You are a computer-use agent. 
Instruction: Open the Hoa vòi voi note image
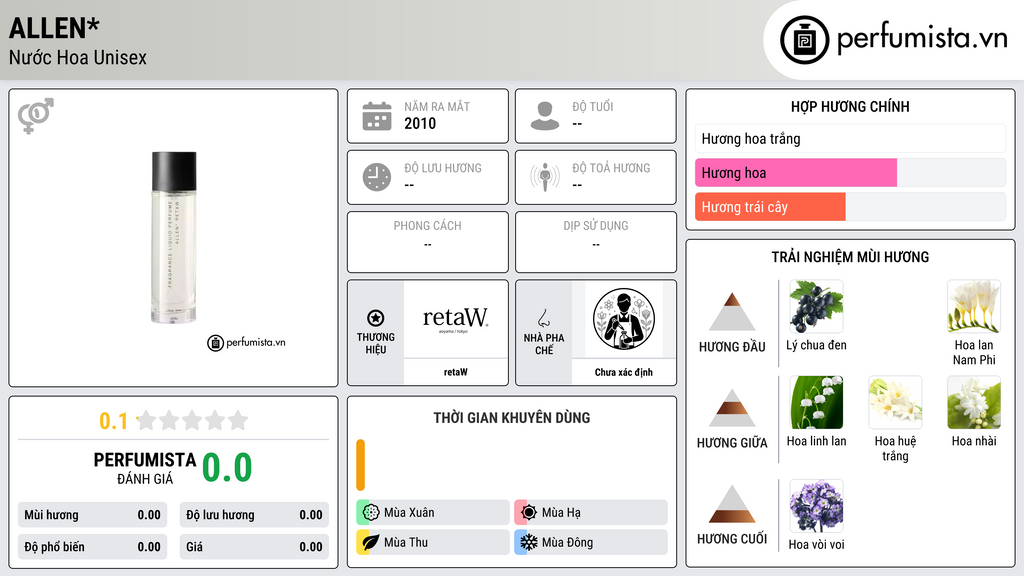[x=816, y=506]
